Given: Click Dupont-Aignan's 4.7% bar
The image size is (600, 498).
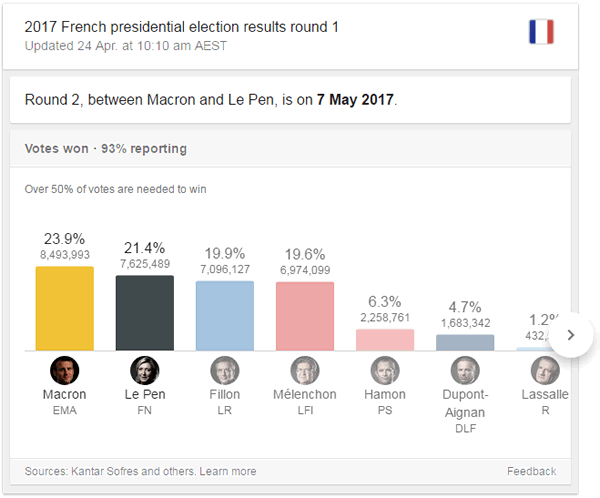Looking at the screenshot, I should coord(465,342).
